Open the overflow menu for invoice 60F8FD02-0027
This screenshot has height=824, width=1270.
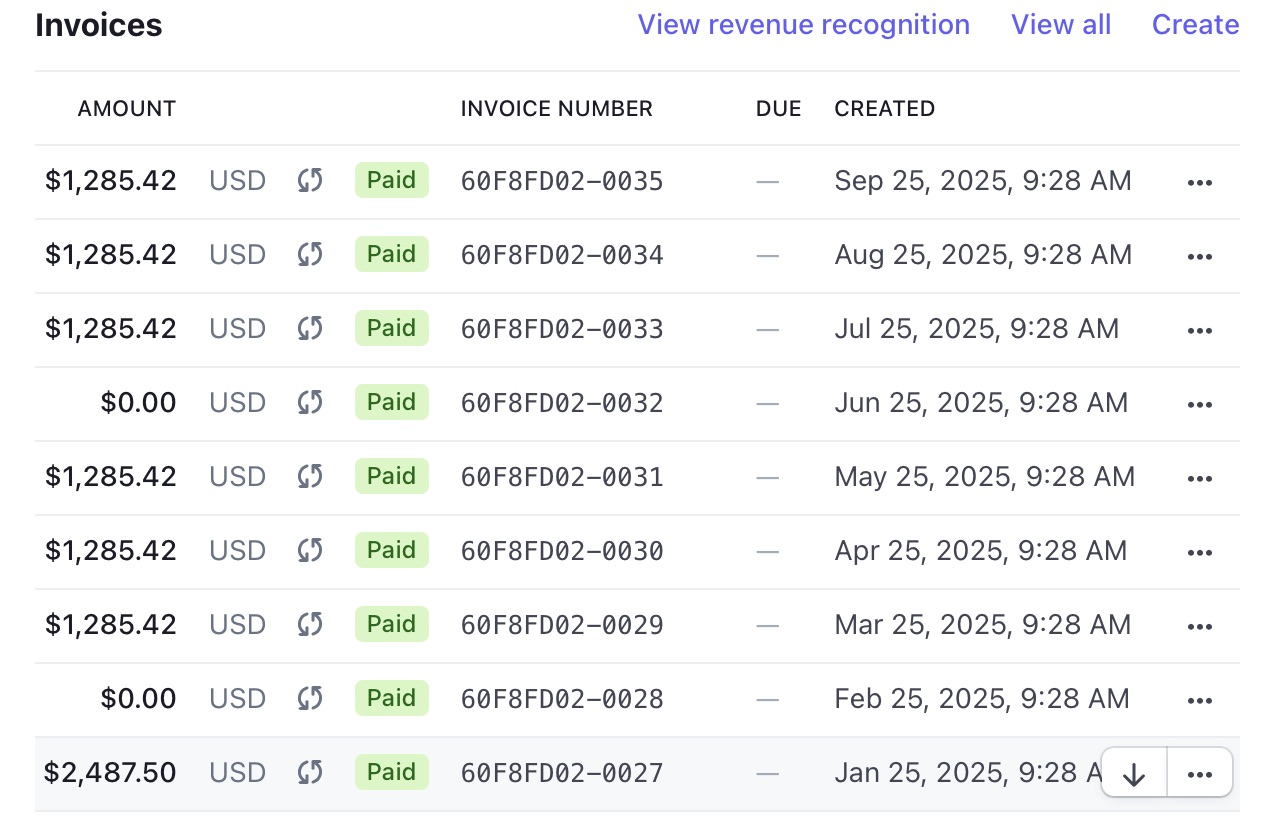[x=1199, y=772]
